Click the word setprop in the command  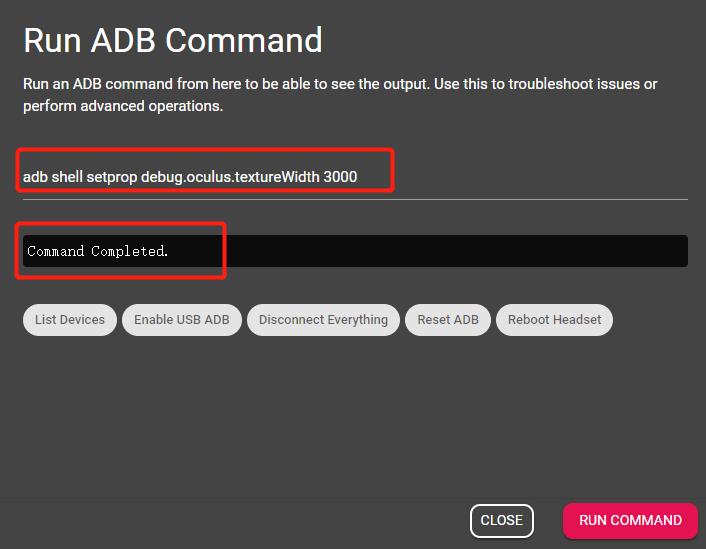112,177
